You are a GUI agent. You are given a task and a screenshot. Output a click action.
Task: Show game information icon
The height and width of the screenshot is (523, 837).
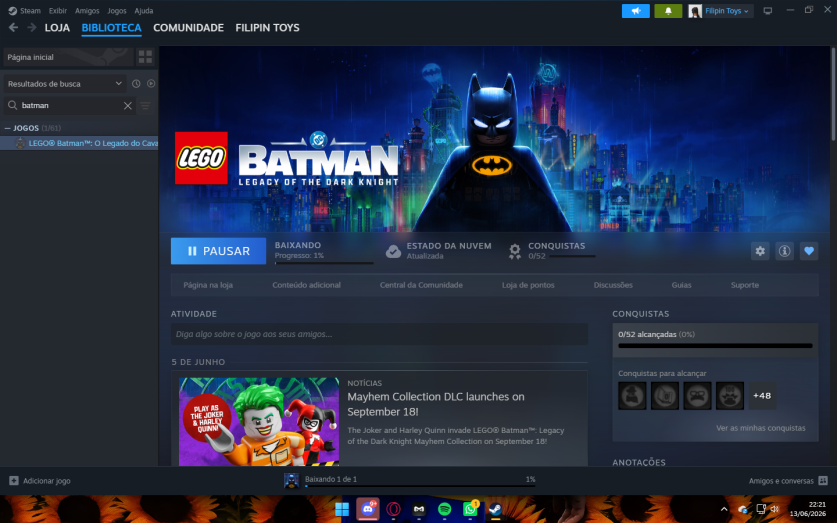tap(784, 251)
